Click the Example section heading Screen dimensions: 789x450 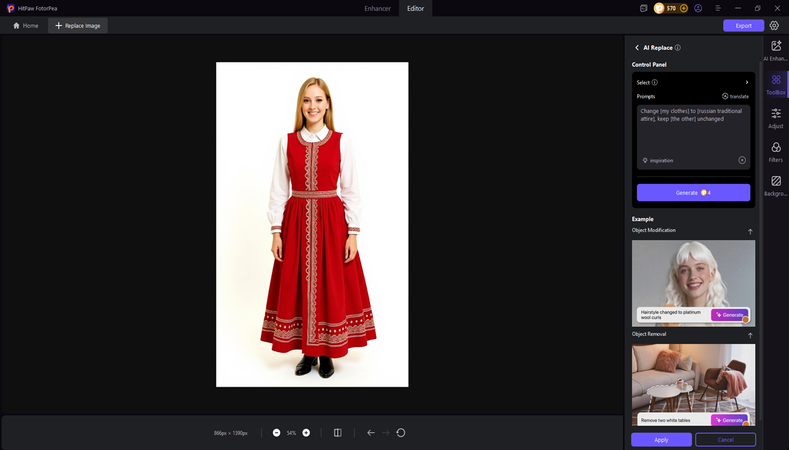pyautogui.click(x=643, y=219)
